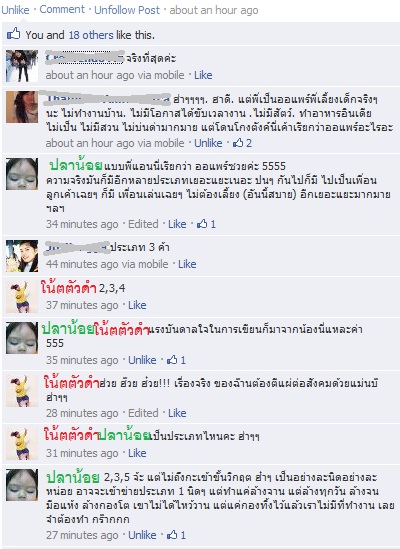Show edit history on the 34 minutes ago comment
This screenshot has width=400, height=549.
pyautogui.click(x=143, y=224)
